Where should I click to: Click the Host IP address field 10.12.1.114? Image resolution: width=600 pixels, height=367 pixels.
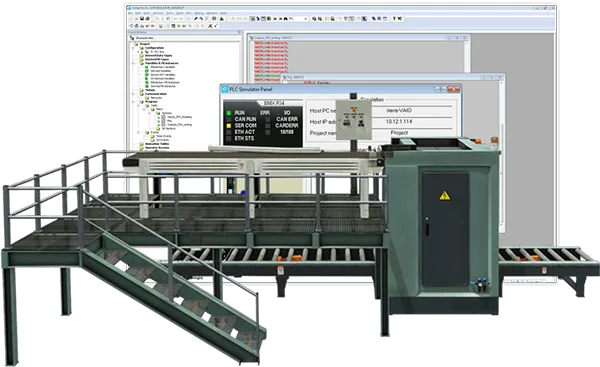(399, 121)
